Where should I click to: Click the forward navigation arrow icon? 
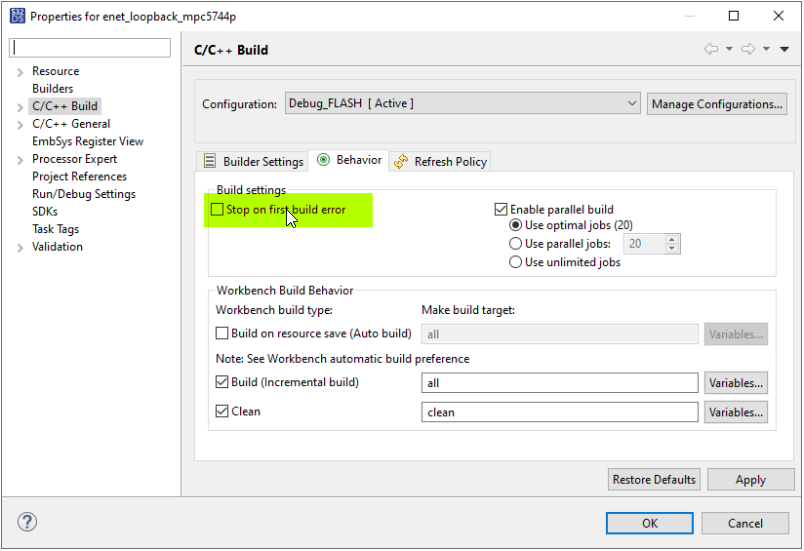coord(748,49)
